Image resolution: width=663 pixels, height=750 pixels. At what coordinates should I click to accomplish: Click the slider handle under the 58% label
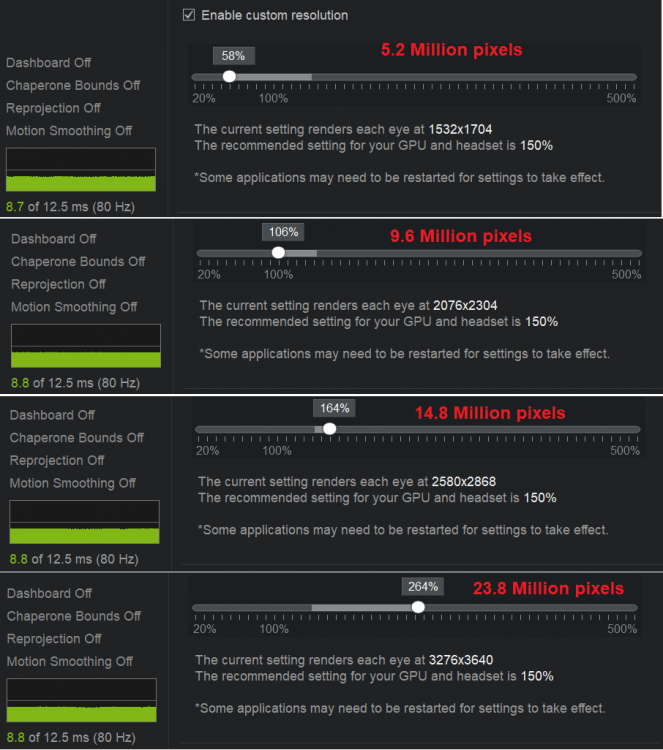coord(229,76)
